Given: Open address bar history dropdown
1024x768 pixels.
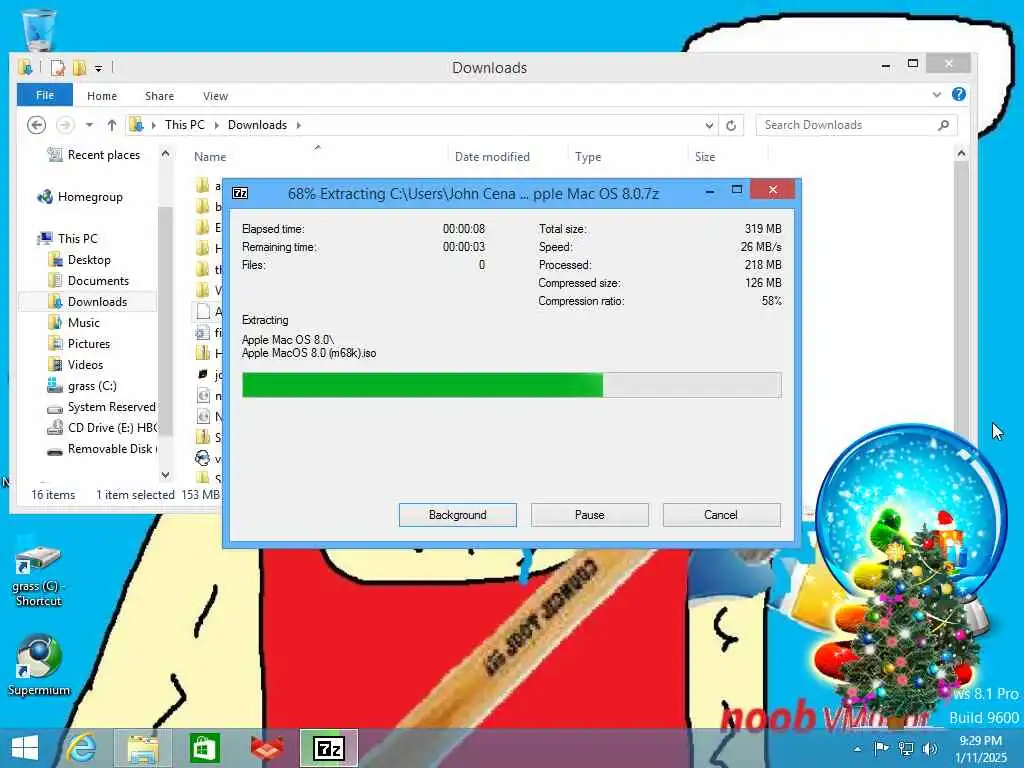Looking at the screenshot, I should tap(709, 125).
